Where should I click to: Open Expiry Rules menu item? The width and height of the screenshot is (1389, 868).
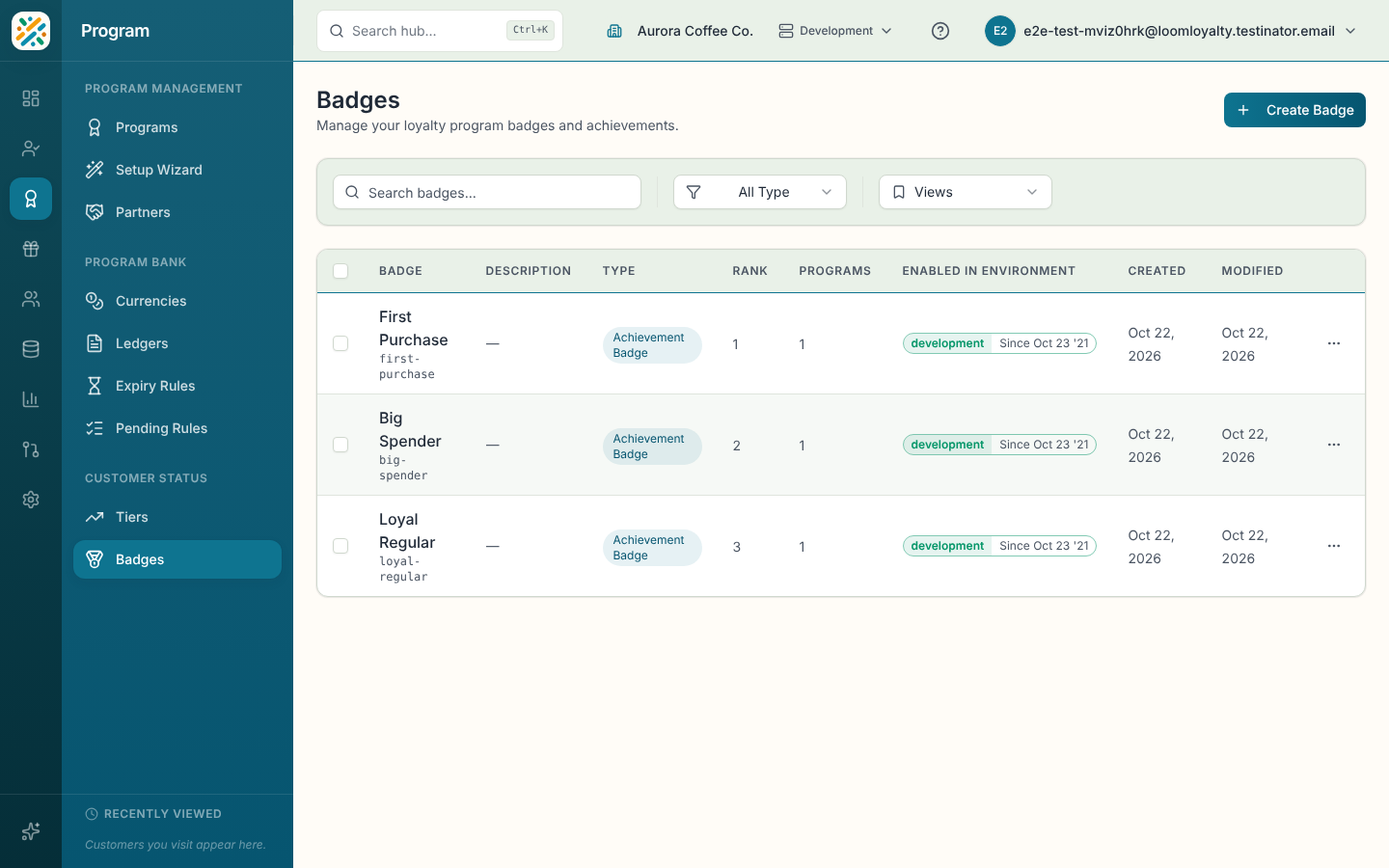[x=177, y=386]
